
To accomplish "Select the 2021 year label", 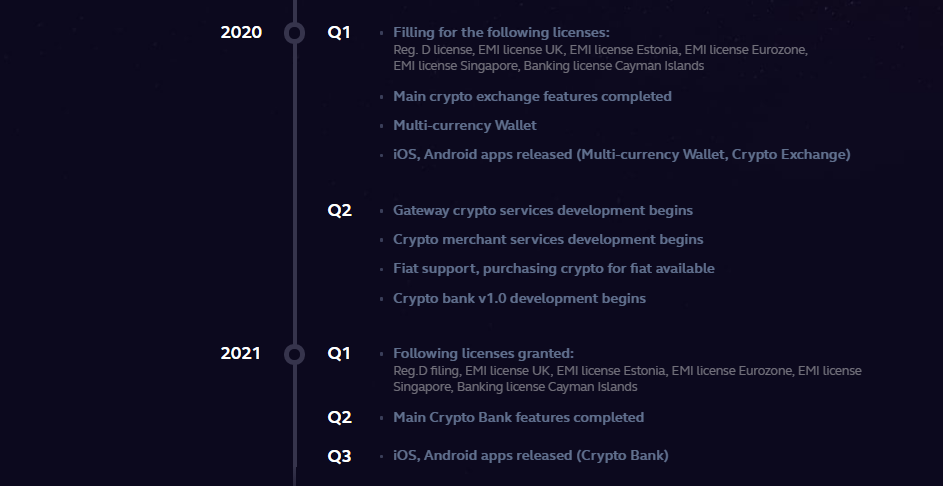I will tap(241, 354).
